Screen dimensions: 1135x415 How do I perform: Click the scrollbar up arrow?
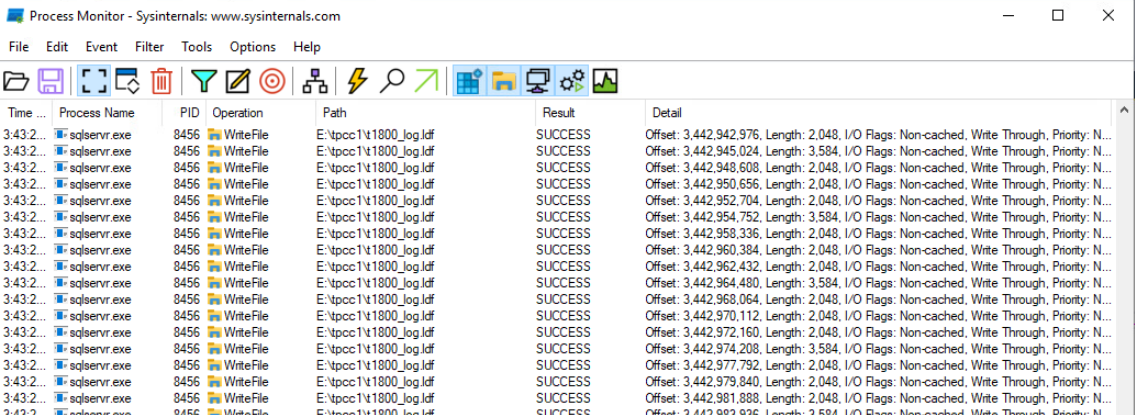1124,110
